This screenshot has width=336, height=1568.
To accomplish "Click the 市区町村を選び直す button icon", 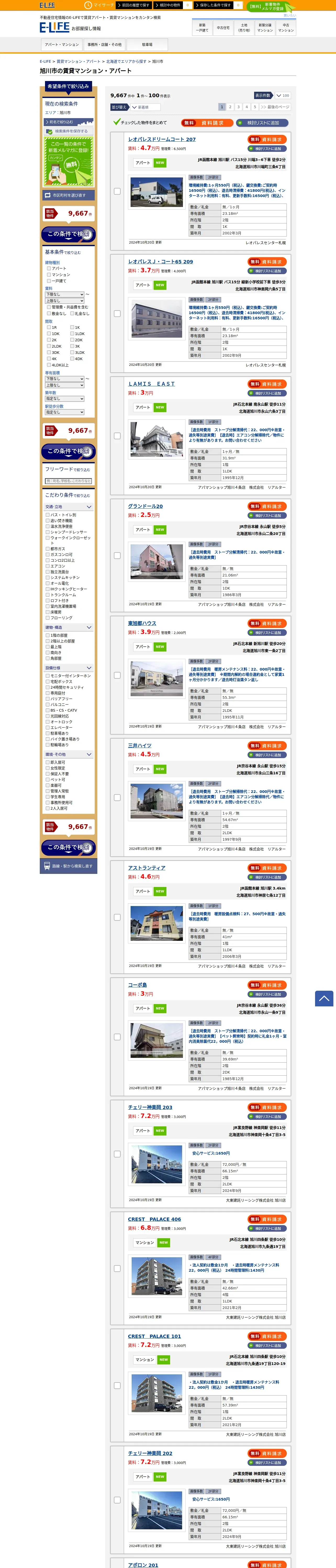I will 68,195.
